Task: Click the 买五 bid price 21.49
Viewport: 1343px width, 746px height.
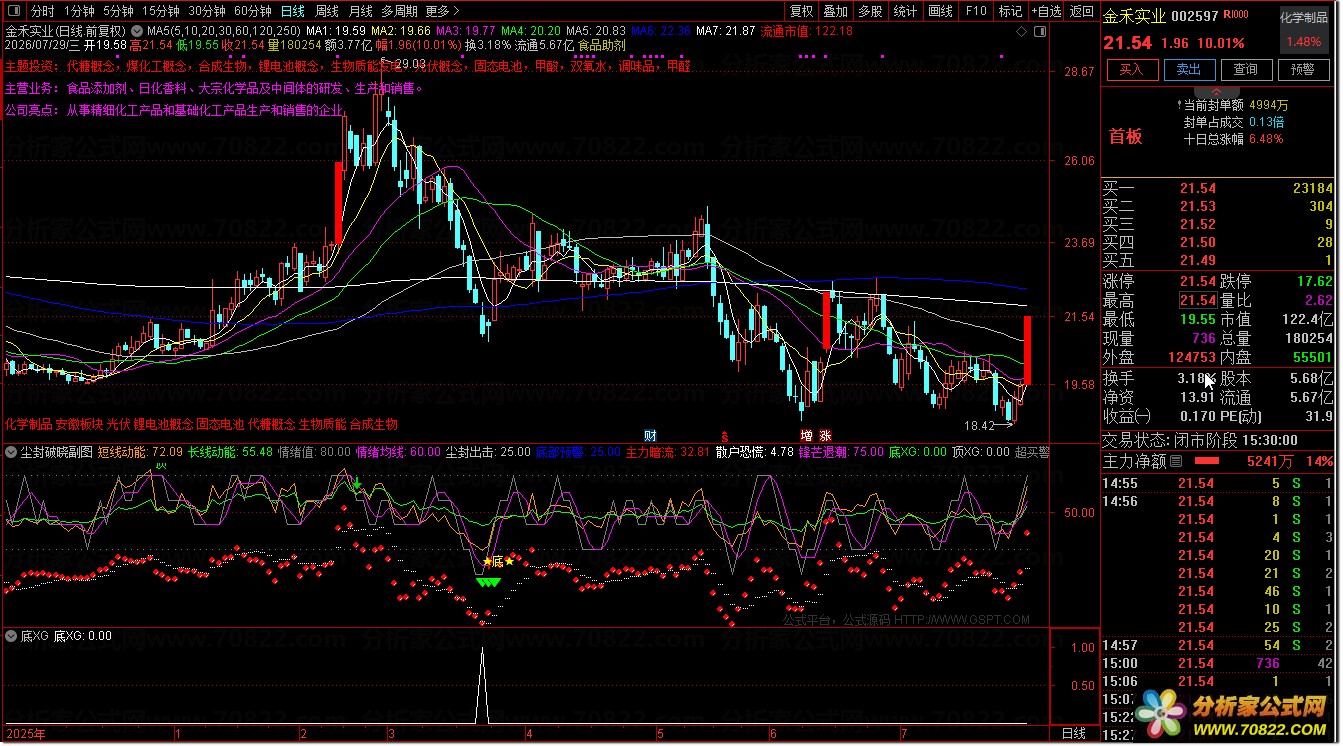Action: pyautogui.click(x=1198, y=260)
